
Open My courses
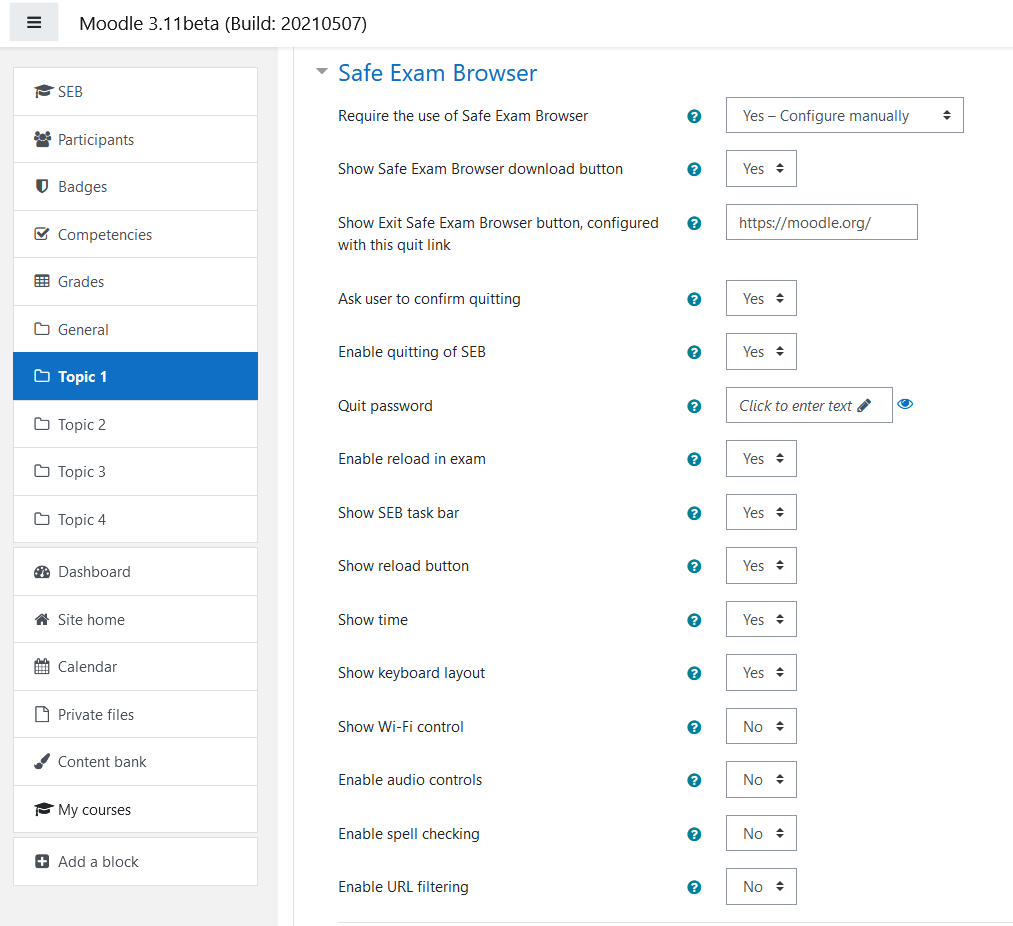(135, 810)
